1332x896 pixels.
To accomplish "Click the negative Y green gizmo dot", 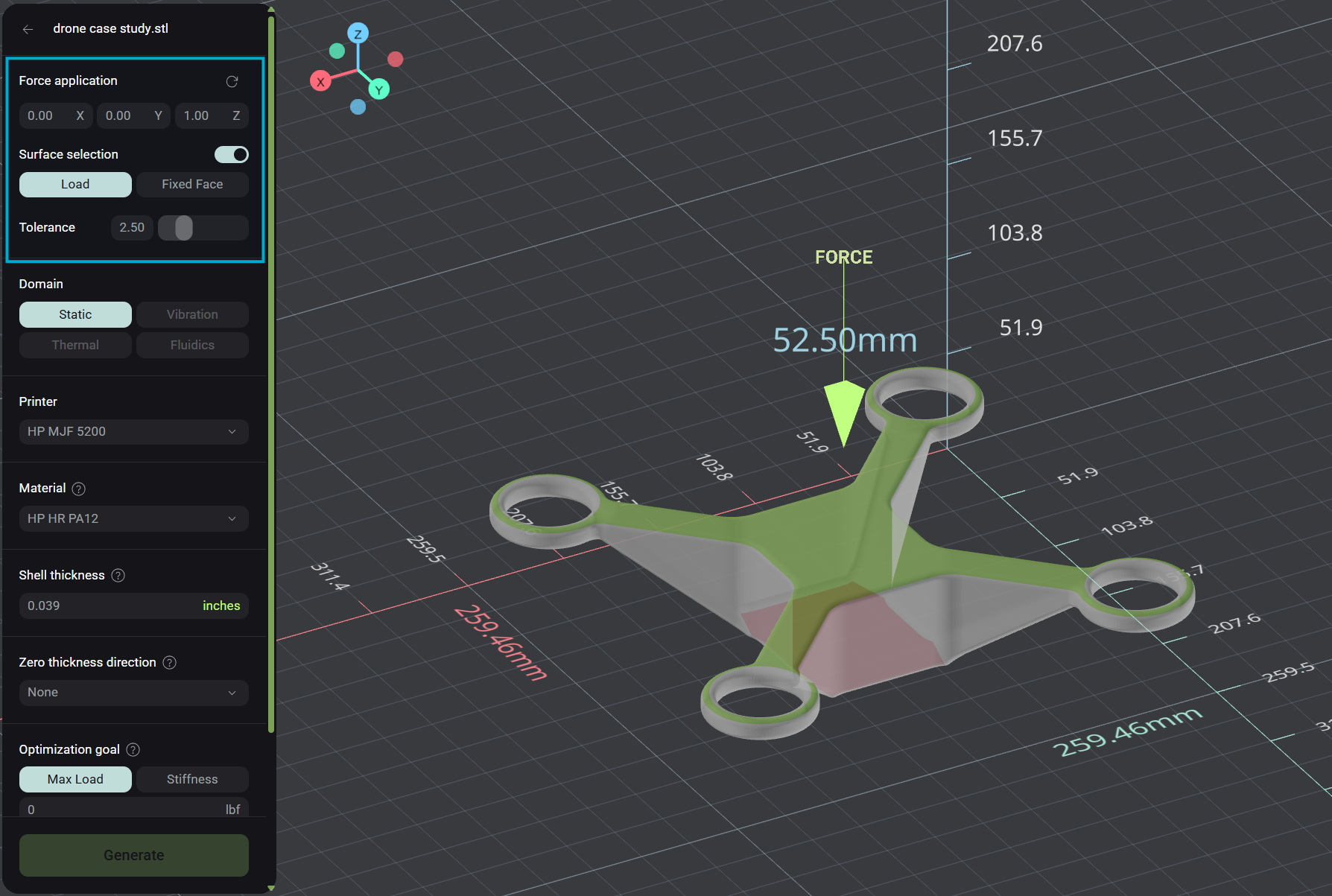I will [x=337, y=51].
